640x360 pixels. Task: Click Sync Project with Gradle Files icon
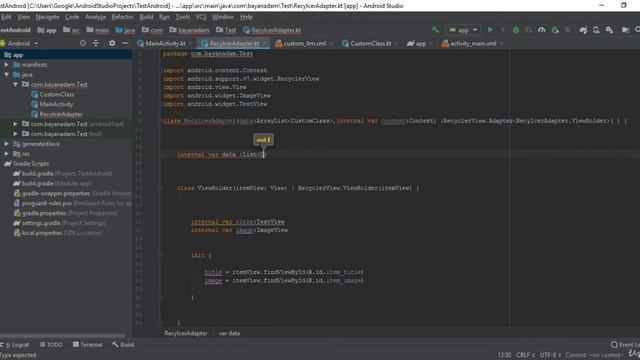[583, 30]
